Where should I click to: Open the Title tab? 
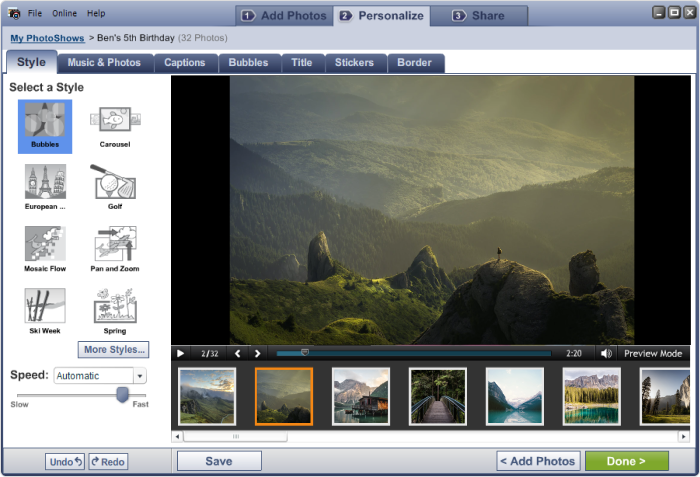(x=302, y=63)
